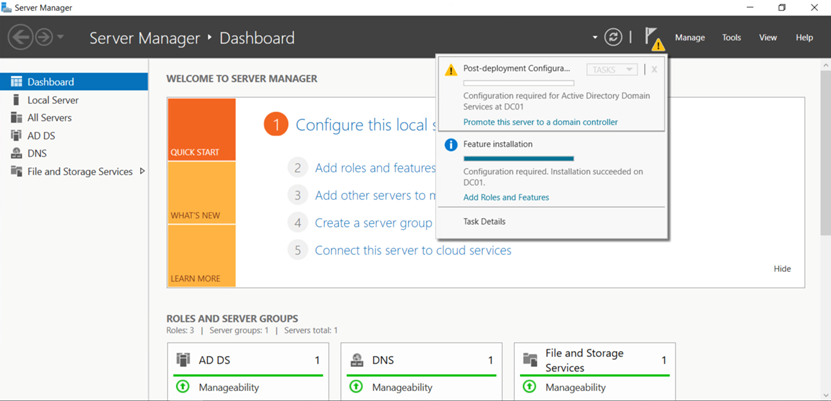This screenshot has width=831, height=401.
Task: Open the View menu
Action: point(768,38)
